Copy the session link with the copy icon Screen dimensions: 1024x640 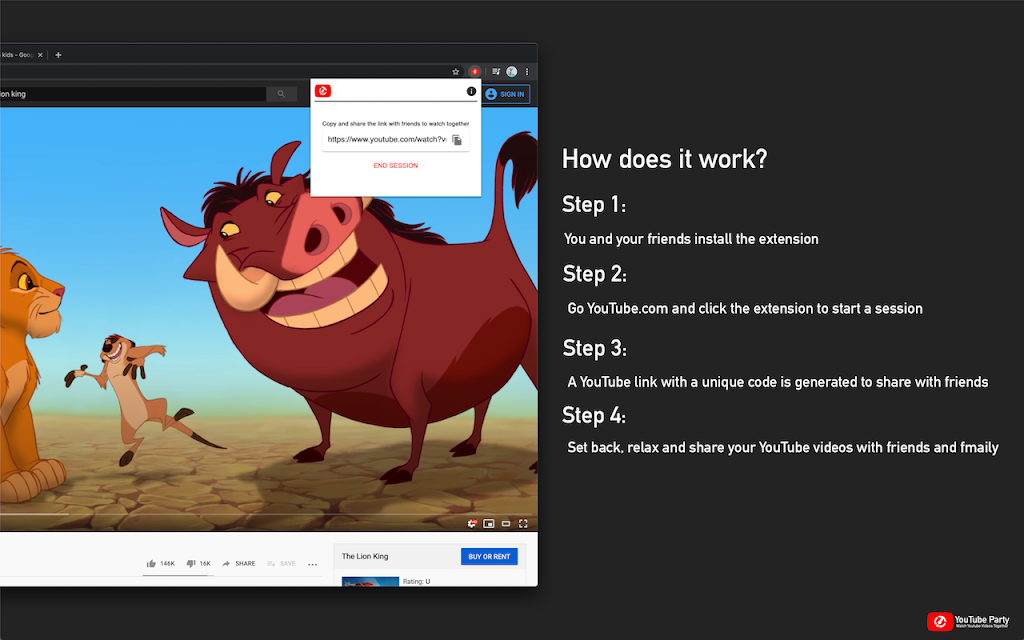tap(457, 140)
